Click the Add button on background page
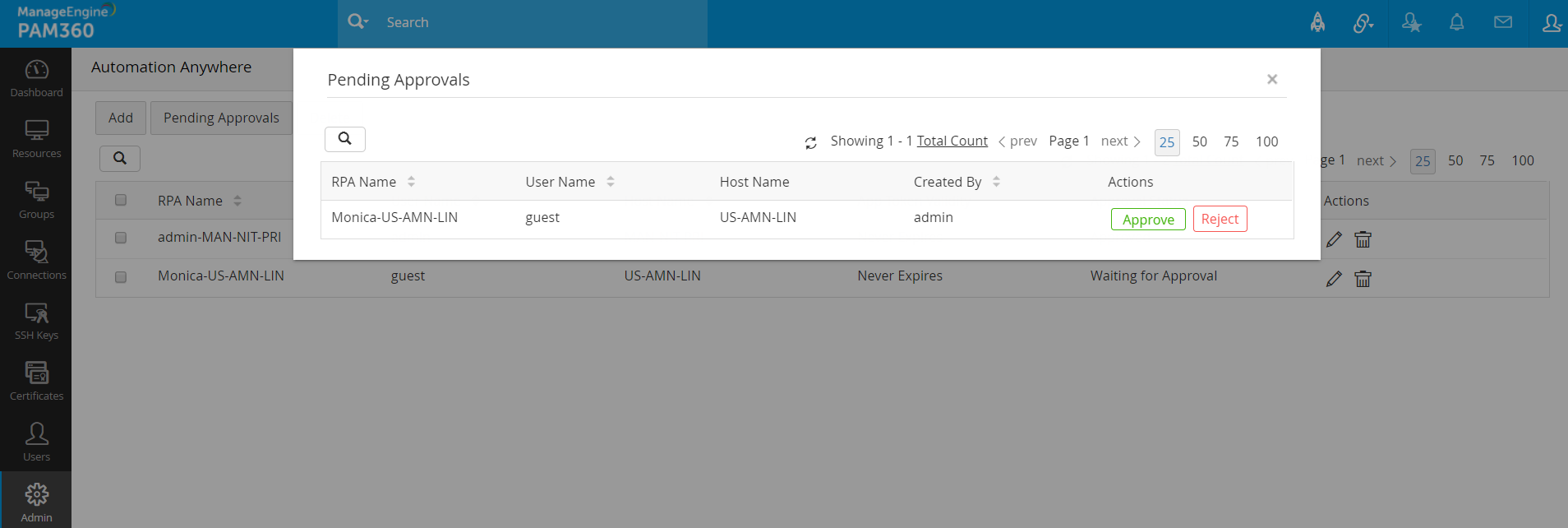The height and width of the screenshot is (528, 1568). click(121, 118)
